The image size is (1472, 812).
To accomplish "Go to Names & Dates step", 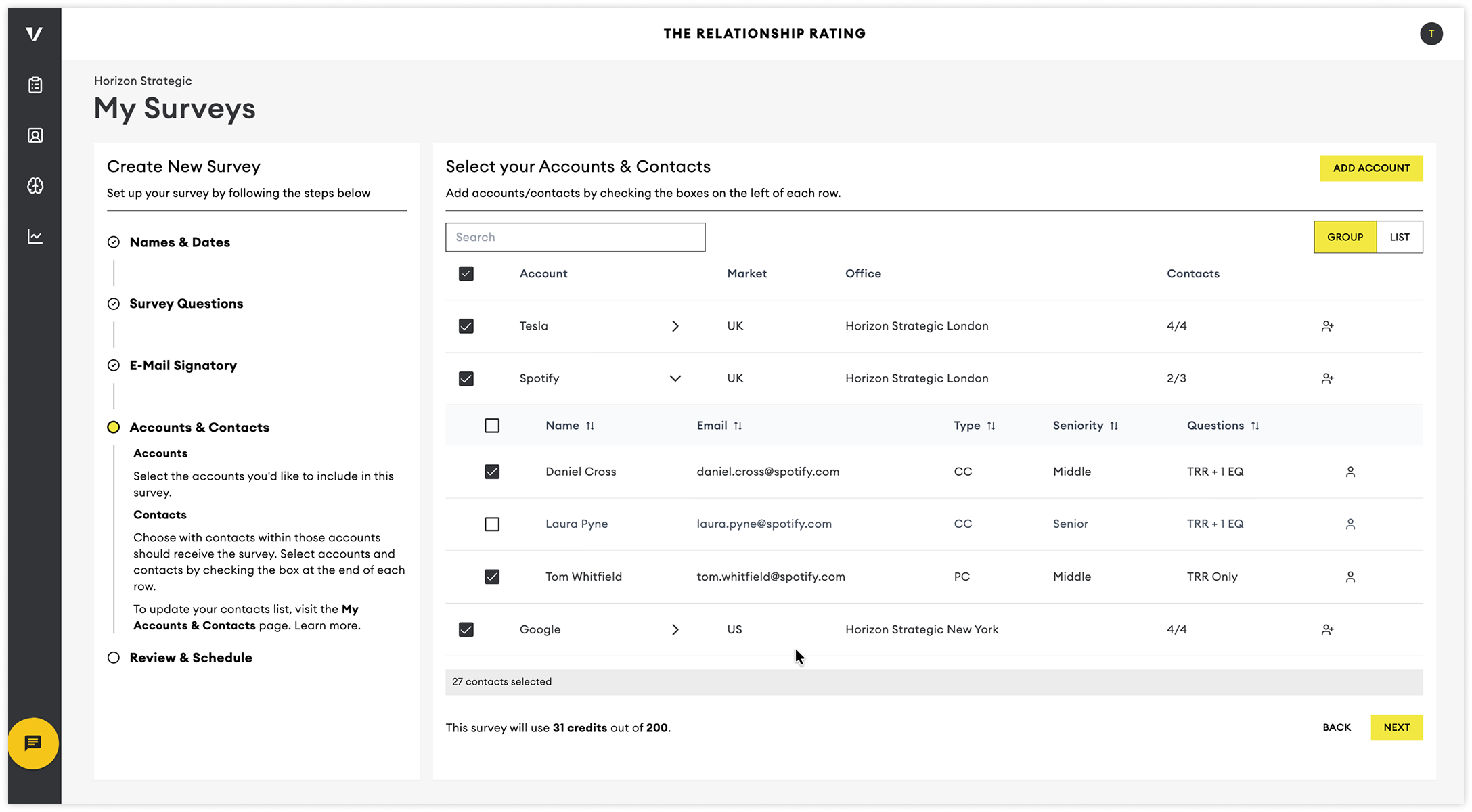I will click(179, 242).
